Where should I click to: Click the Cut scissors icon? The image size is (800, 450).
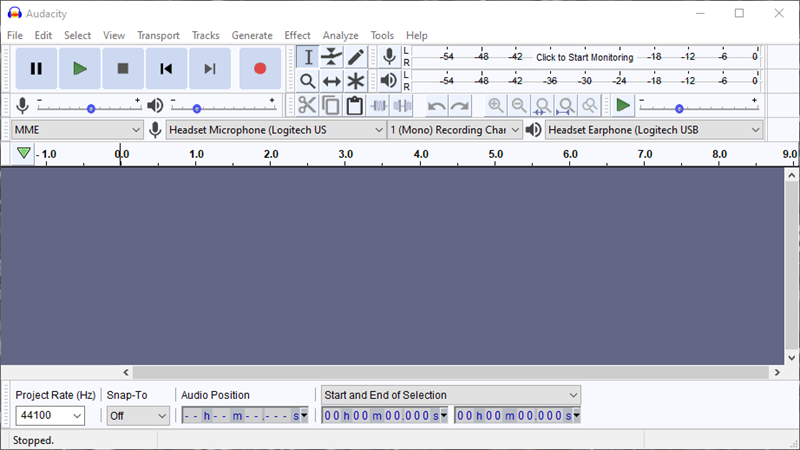click(307, 106)
